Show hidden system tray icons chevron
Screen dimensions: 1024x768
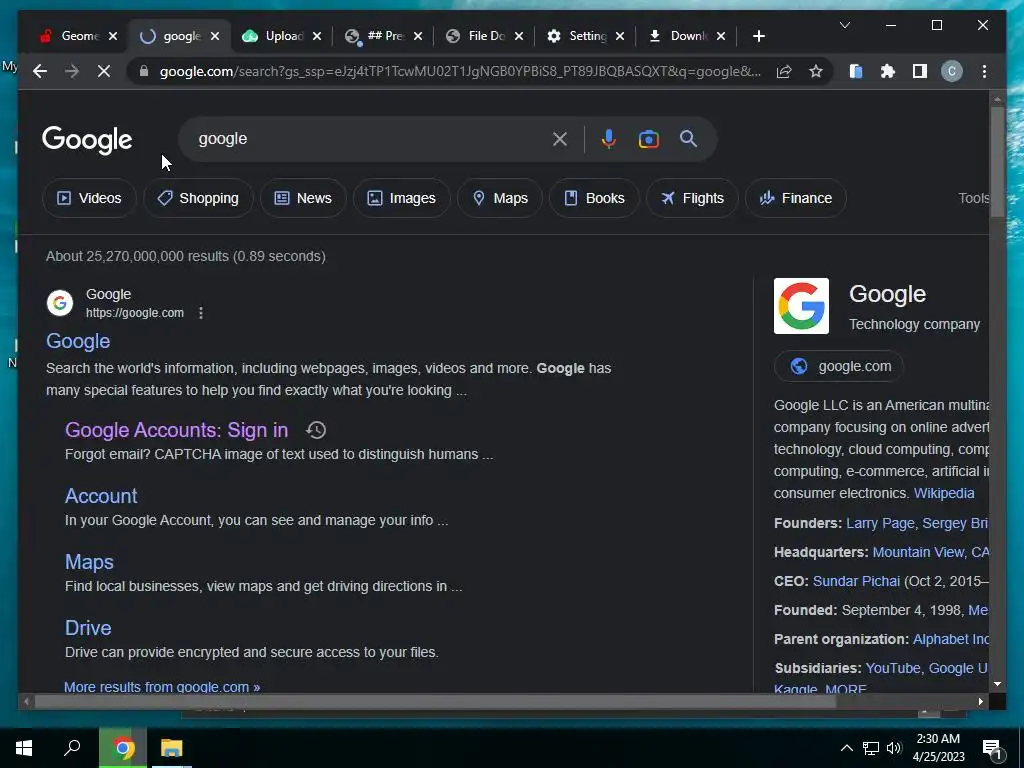click(x=846, y=748)
